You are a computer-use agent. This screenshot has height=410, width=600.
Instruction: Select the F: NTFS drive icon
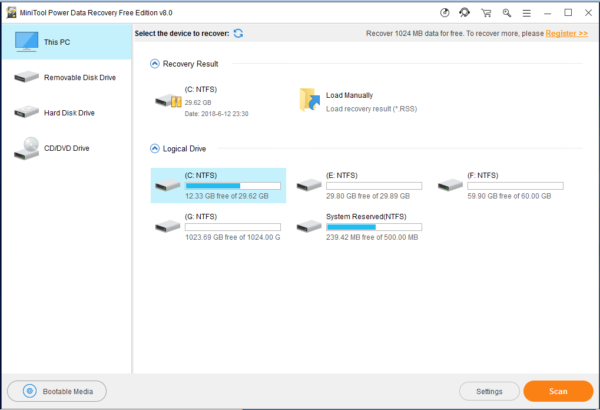tap(450, 185)
